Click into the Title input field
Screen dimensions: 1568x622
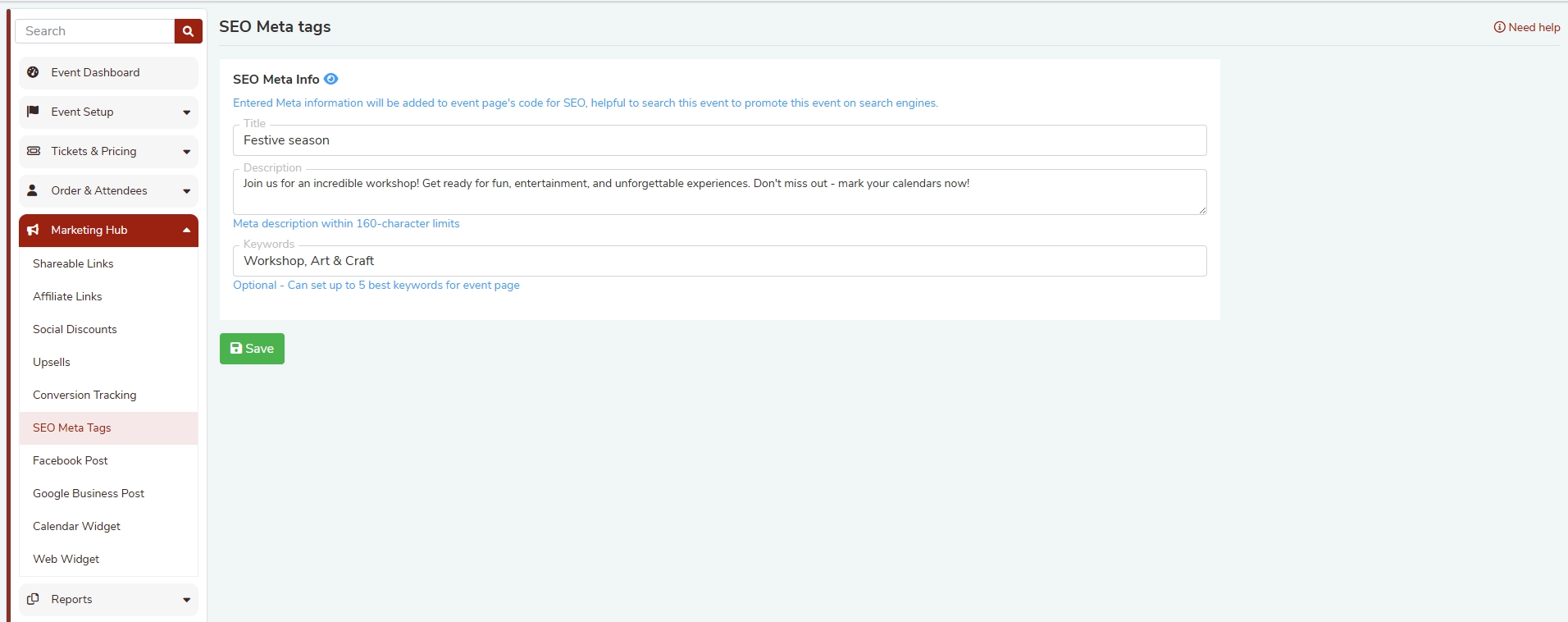[x=719, y=140]
